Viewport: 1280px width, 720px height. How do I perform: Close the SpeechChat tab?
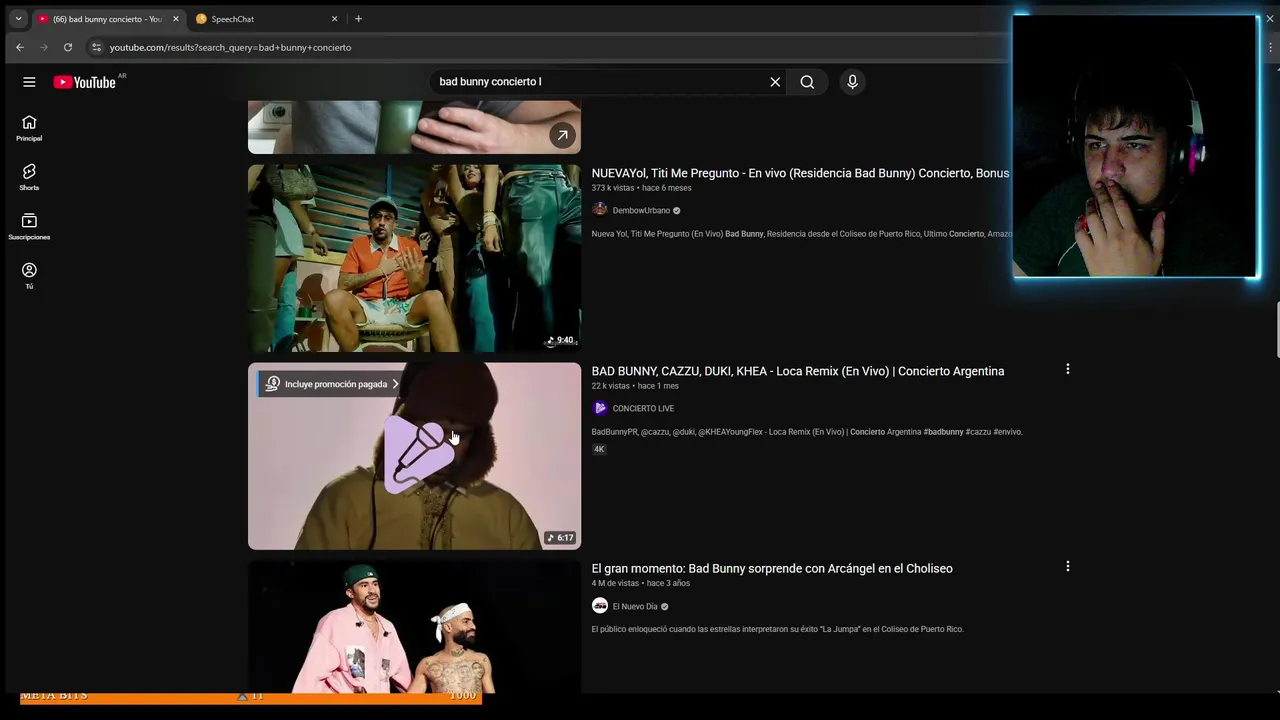coord(334,19)
